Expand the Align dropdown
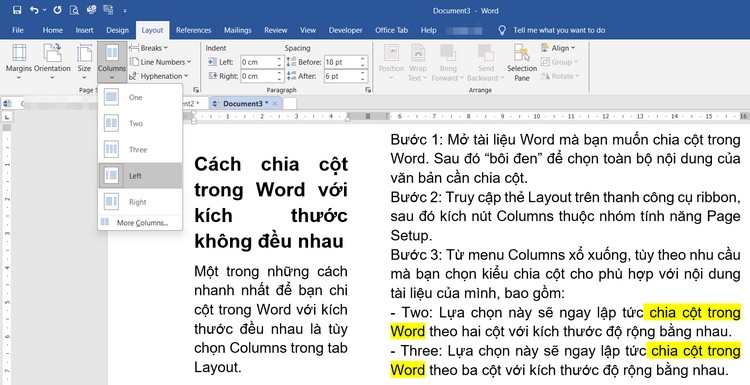The image size is (750, 385). 558,48
